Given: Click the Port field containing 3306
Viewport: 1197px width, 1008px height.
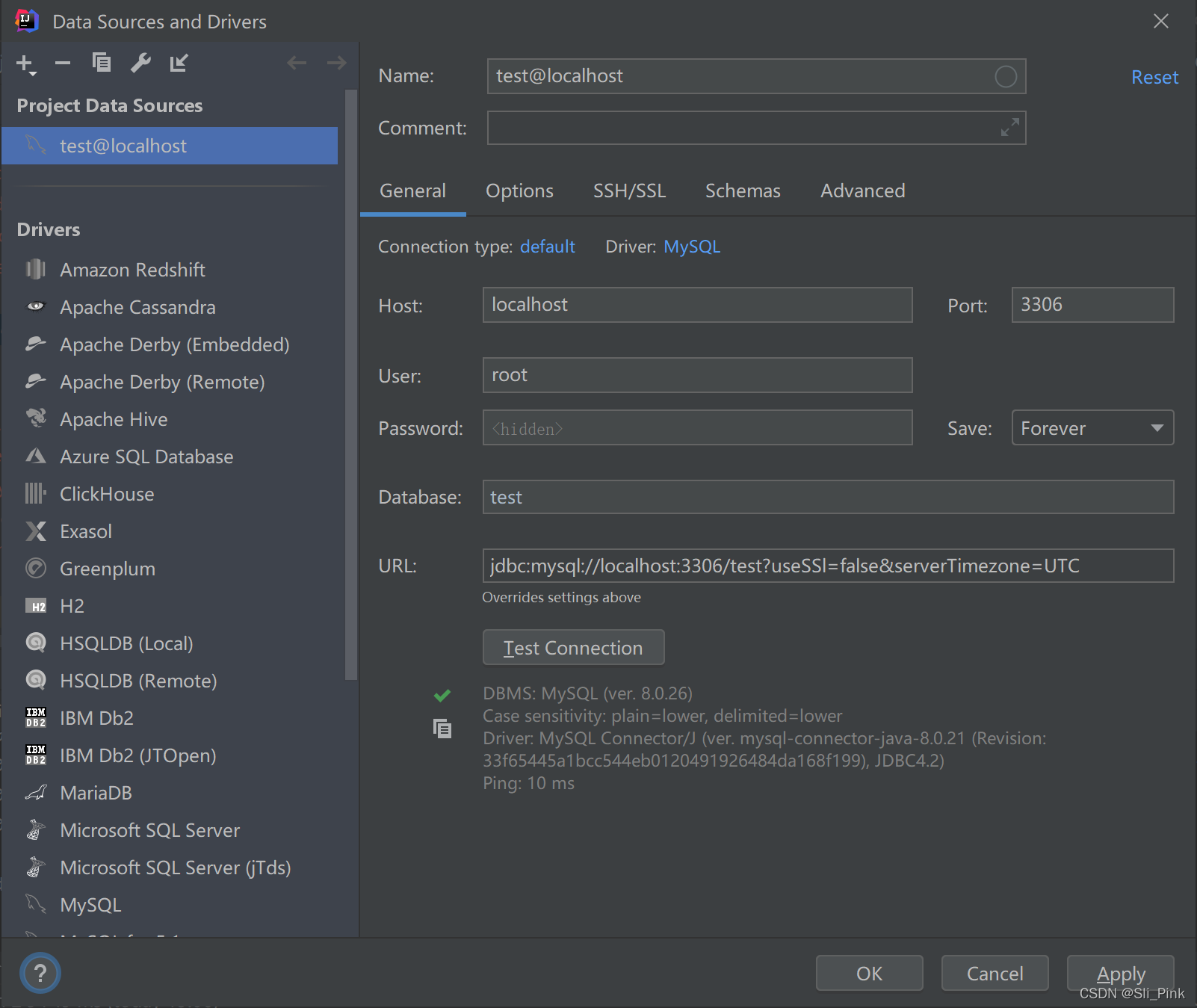Looking at the screenshot, I should (x=1092, y=305).
